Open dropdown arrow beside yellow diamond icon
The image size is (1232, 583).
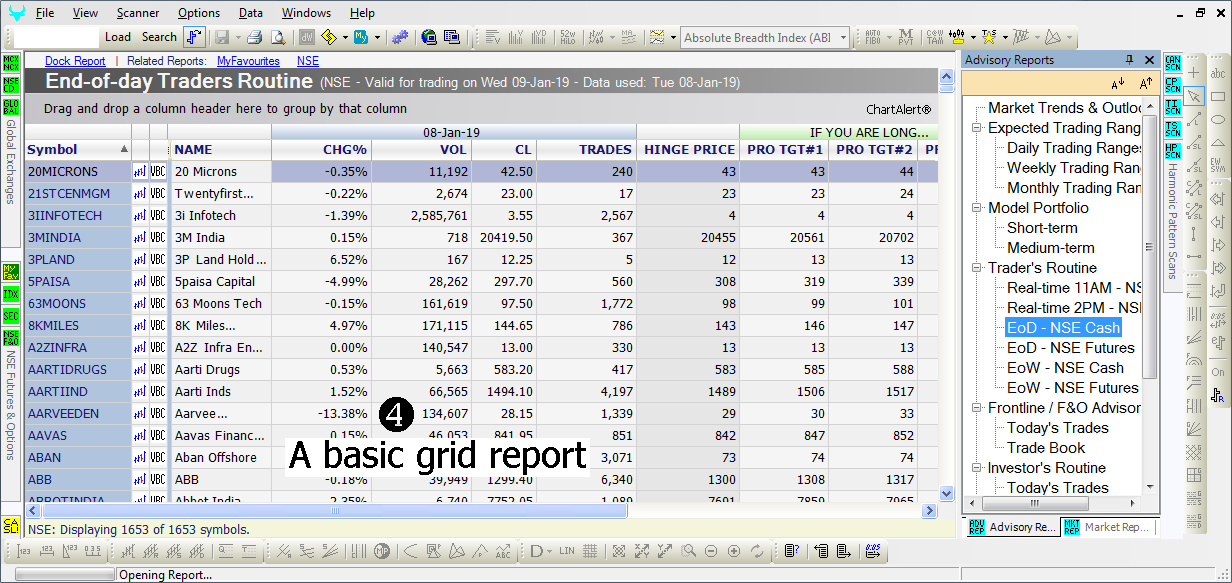click(344, 37)
